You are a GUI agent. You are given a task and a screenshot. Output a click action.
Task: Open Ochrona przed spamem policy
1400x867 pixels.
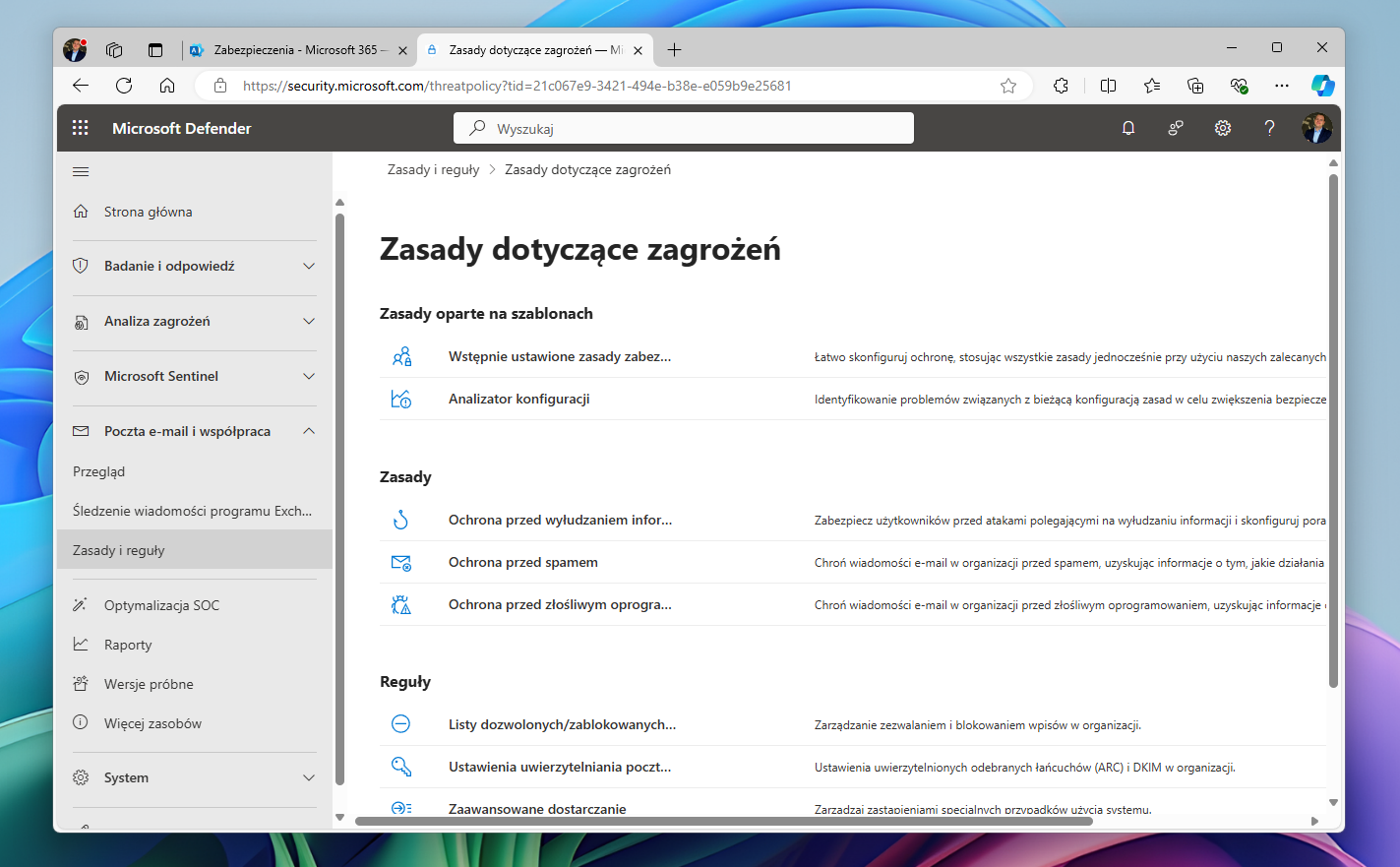click(523, 562)
